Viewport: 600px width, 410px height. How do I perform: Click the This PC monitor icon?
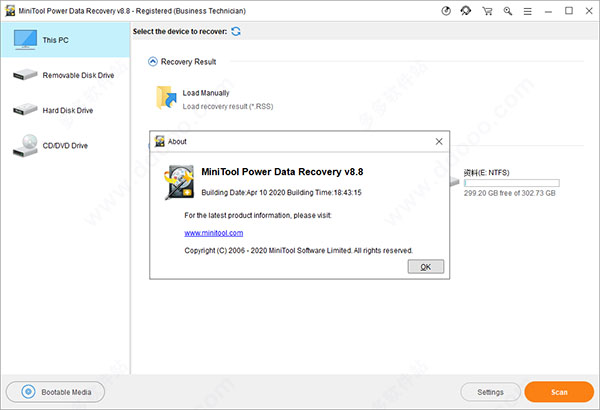point(25,40)
